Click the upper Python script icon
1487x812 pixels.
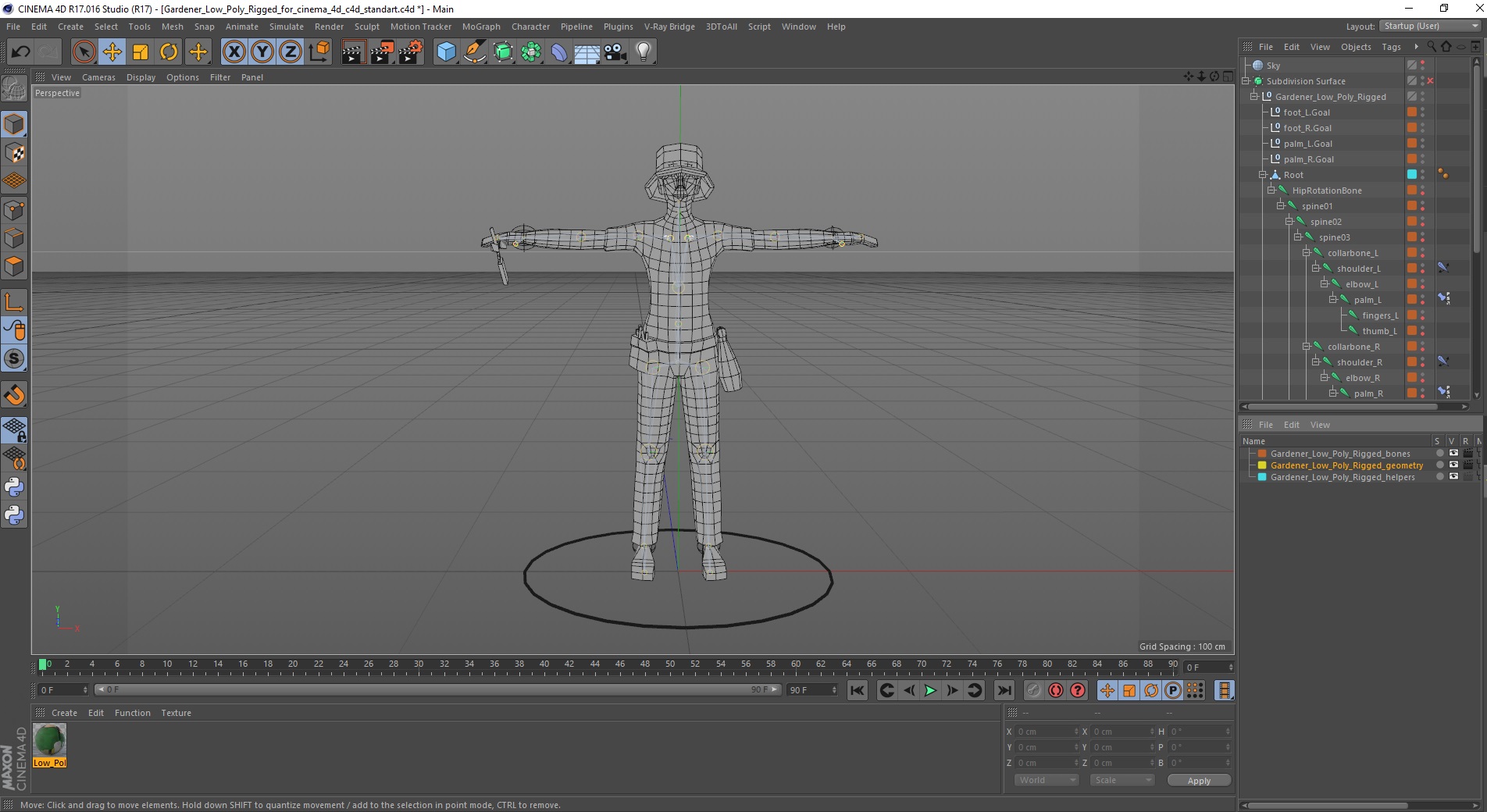[x=14, y=487]
